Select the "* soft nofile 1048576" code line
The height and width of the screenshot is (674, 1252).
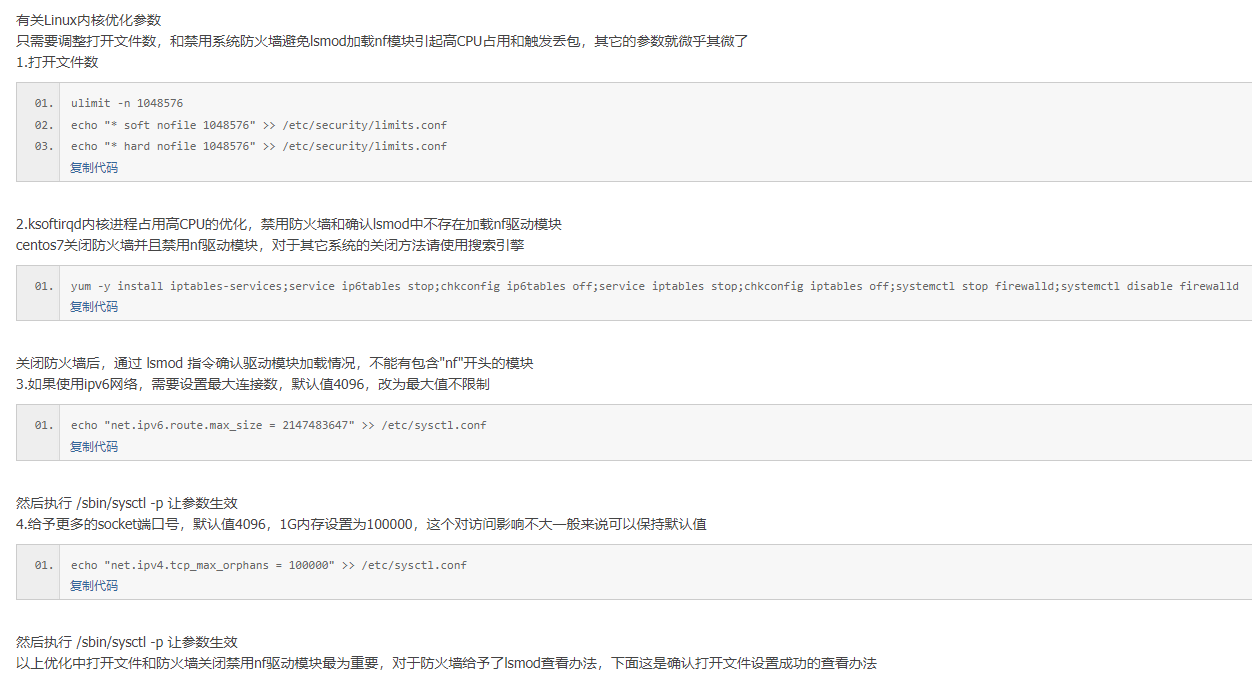click(x=259, y=126)
